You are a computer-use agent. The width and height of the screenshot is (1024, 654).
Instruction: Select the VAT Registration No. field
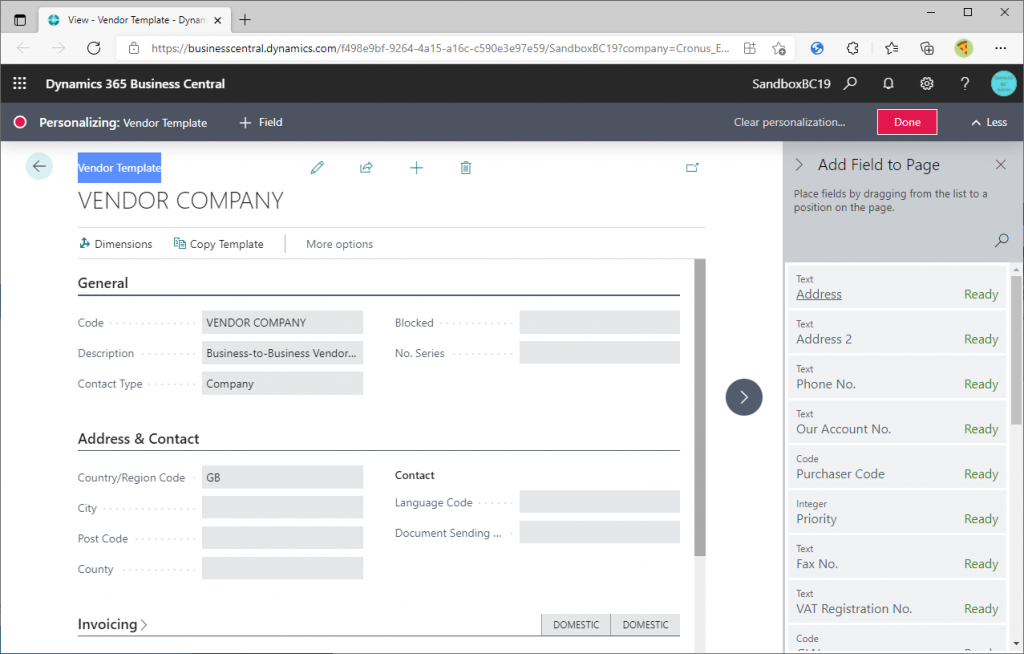pyautogui.click(x=897, y=602)
